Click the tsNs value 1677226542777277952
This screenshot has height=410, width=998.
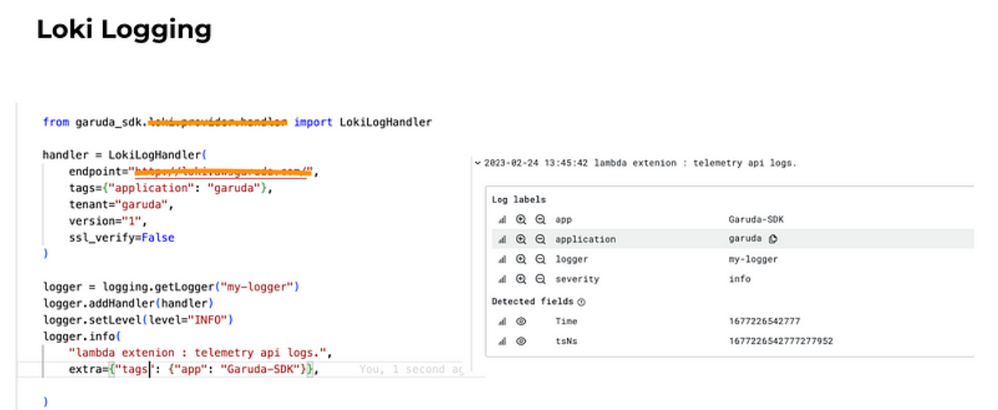[780, 341]
